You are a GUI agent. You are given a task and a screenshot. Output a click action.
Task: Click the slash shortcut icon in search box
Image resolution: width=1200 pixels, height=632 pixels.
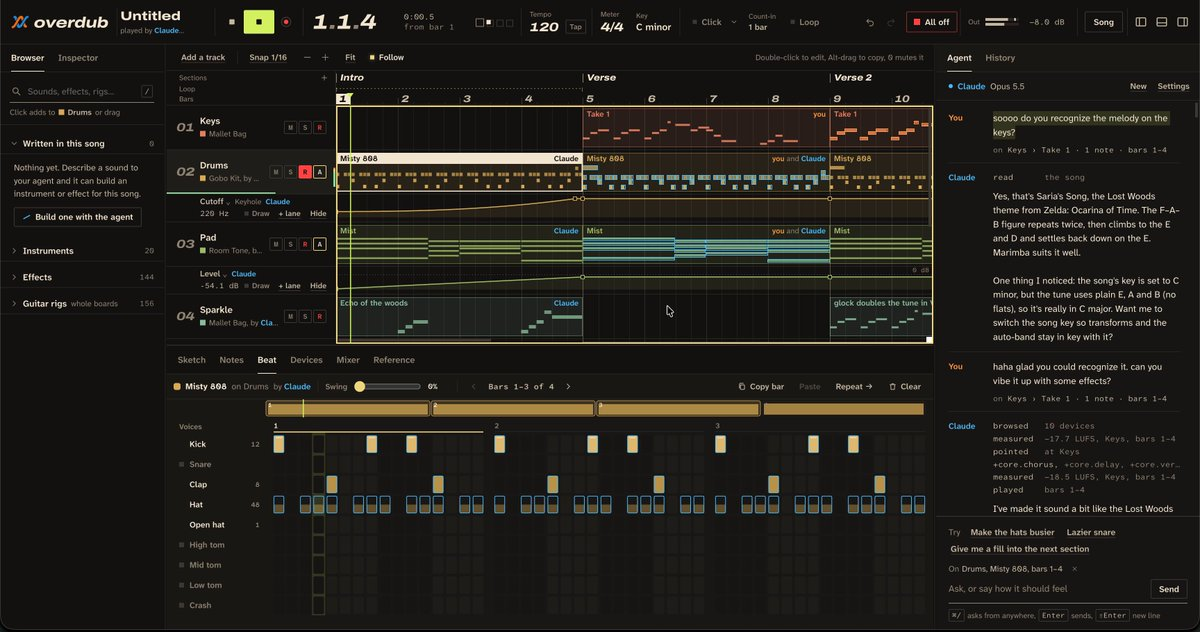[x=147, y=91]
